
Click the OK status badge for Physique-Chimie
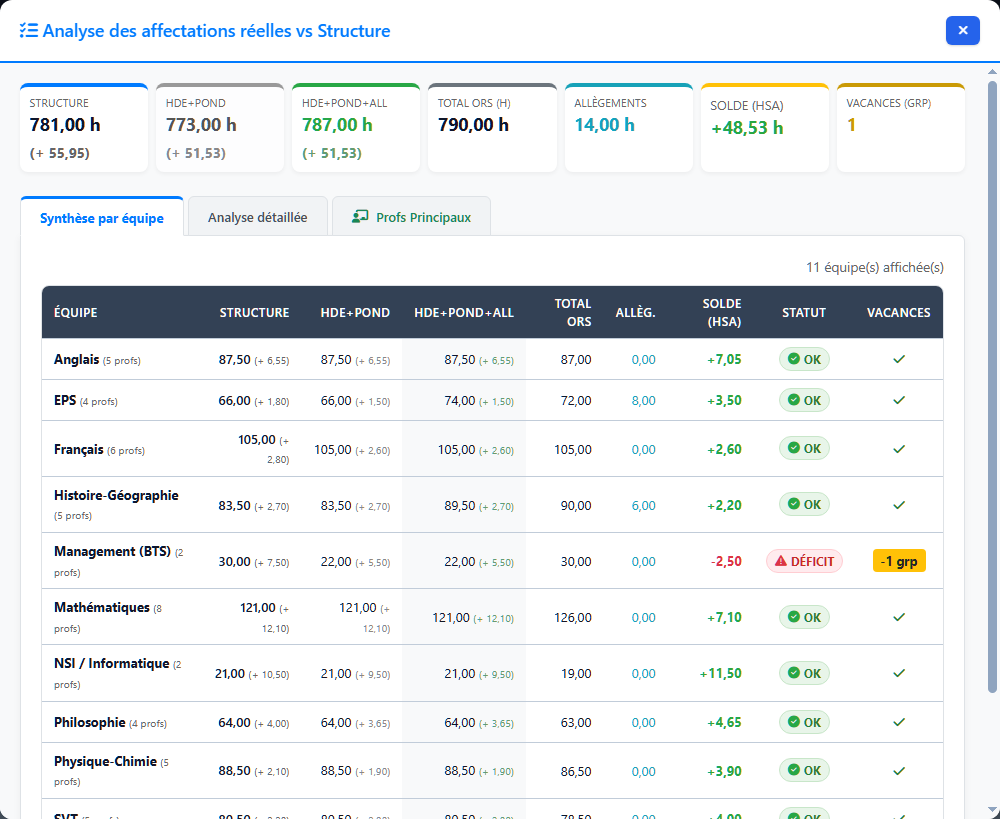pos(804,771)
